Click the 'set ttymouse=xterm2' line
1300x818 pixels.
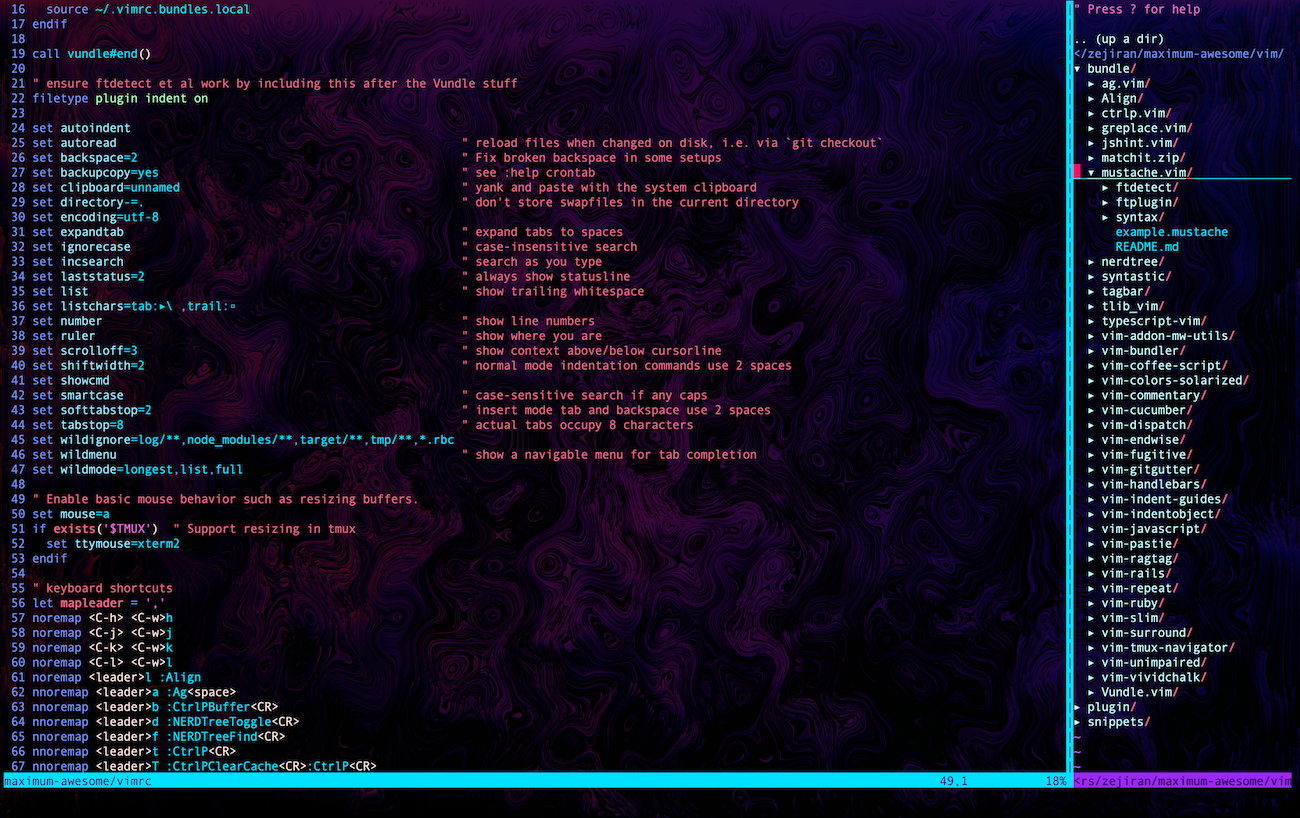pyautogui.click(x=113, y=544)
